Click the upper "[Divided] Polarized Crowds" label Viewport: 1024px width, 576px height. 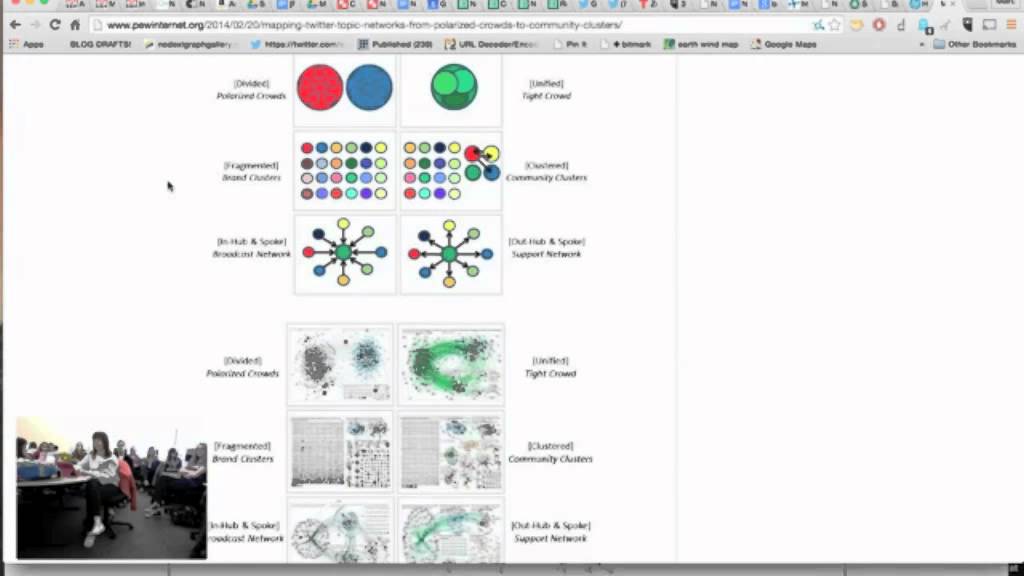(x=251, y=89)
